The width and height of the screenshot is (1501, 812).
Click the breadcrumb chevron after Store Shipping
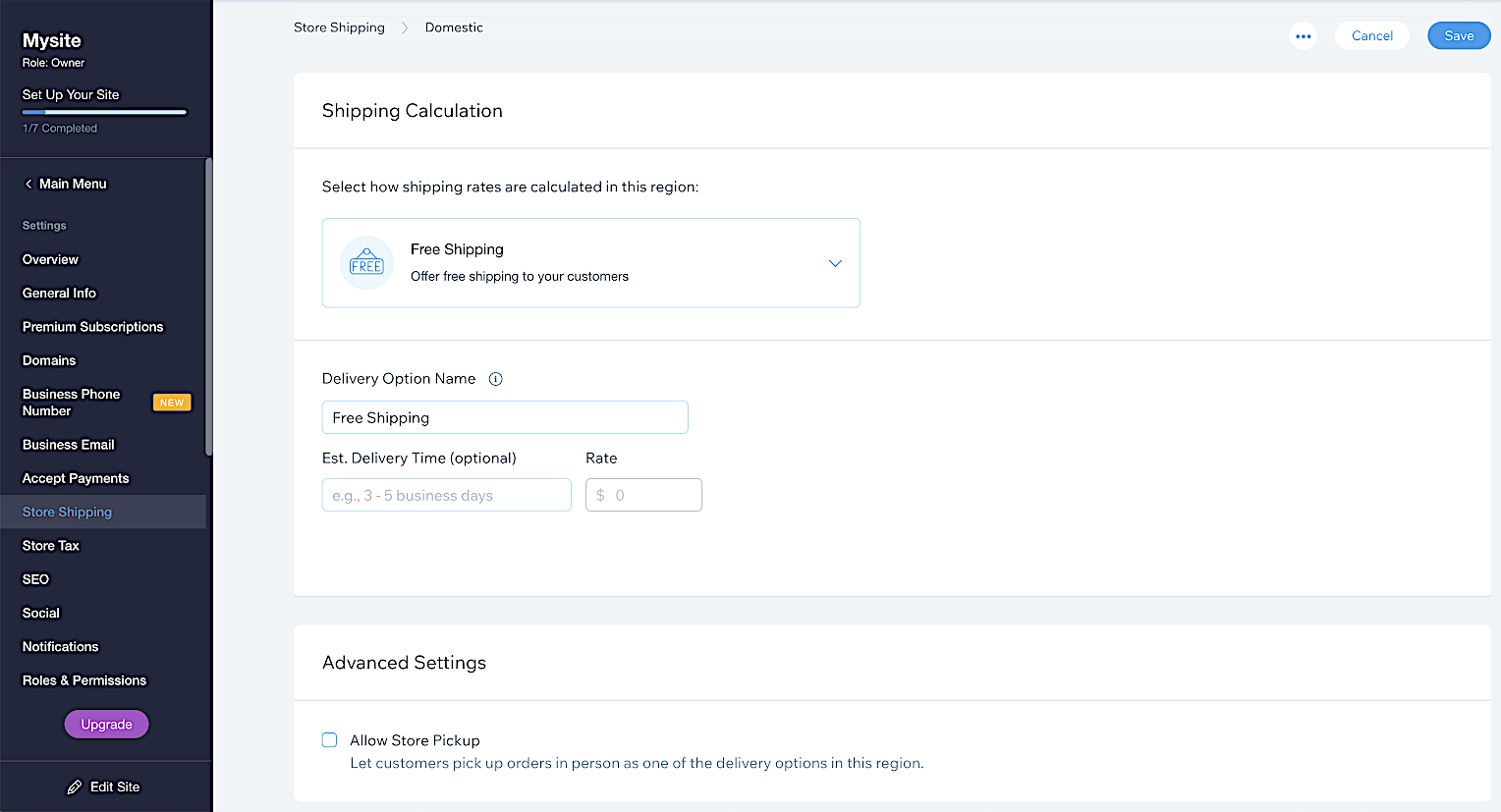[x=405, y=27]
